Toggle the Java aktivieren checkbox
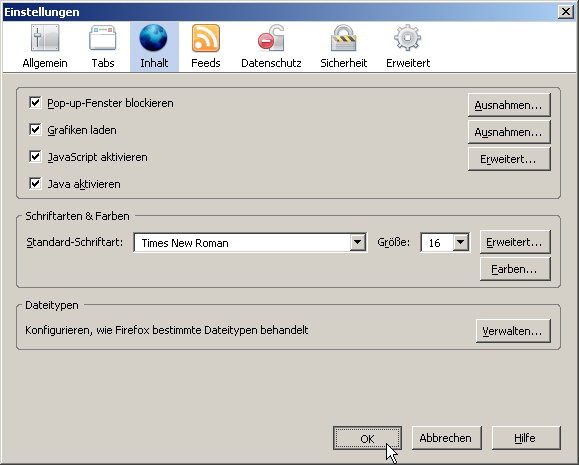This screenshot has width=579, height=465. pyautogui.click(x=35, y=184)
